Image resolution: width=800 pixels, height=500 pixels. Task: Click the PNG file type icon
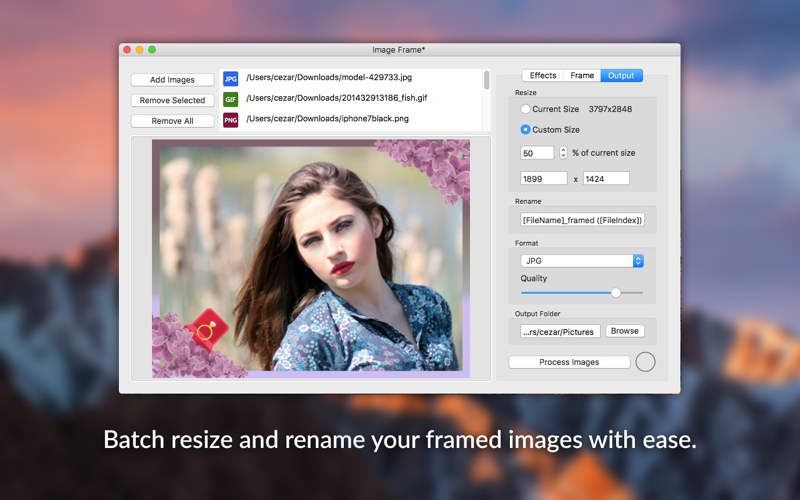(x=231, y=120)
